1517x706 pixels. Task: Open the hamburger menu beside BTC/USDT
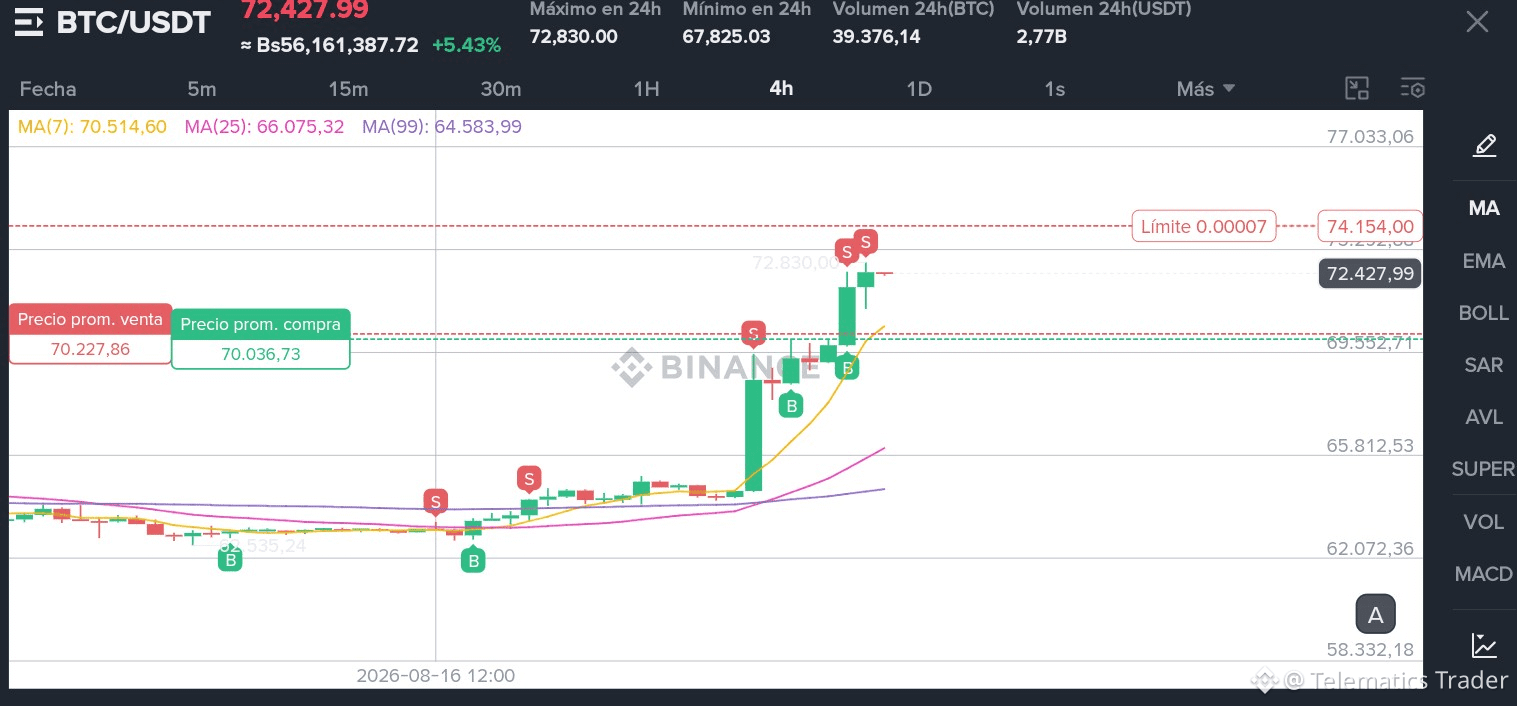[x=29, y=22]
